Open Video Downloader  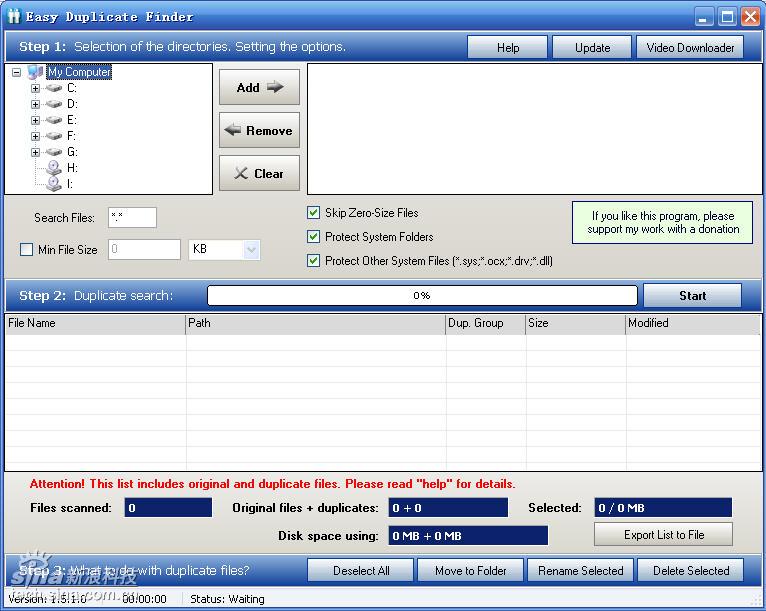coord(690,47)
